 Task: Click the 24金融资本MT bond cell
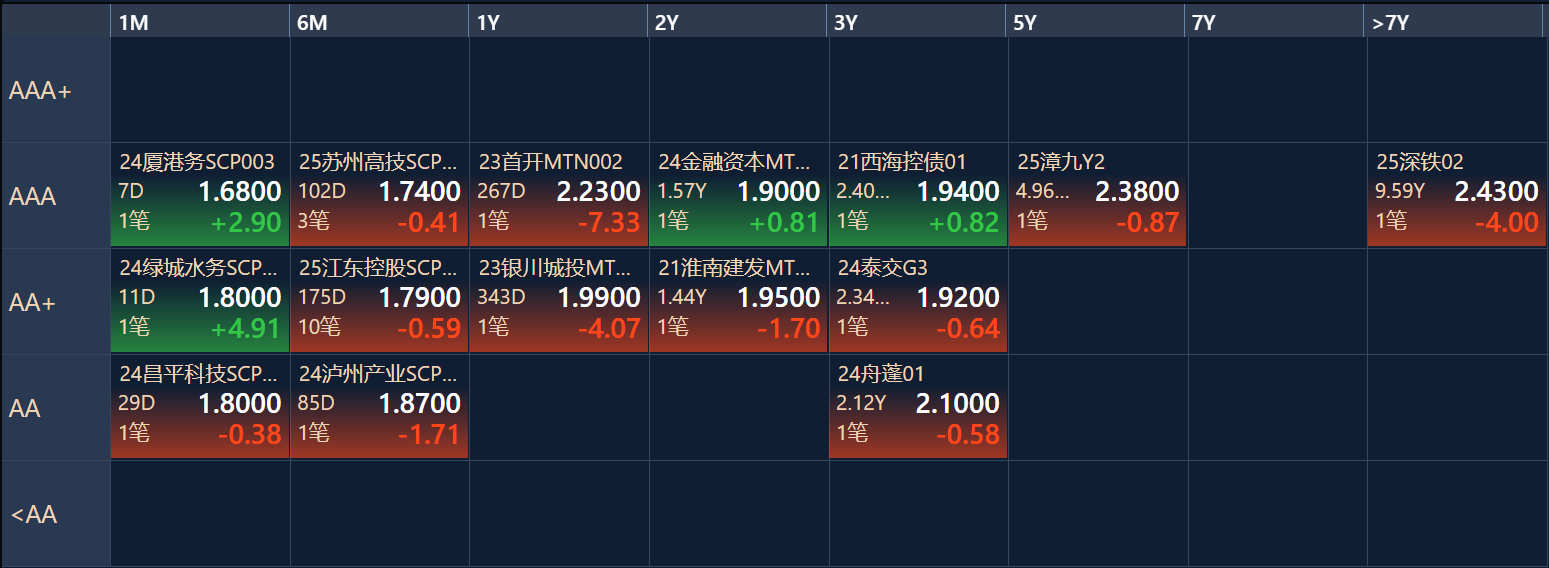click(738, 195)
